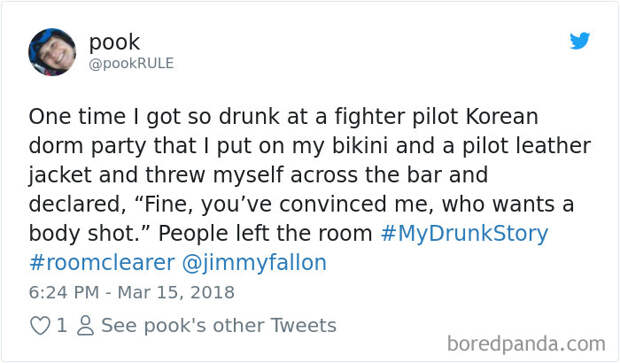Open the #MyDrunkStory hashtag

pyautogui.click(x=464, y=233)
